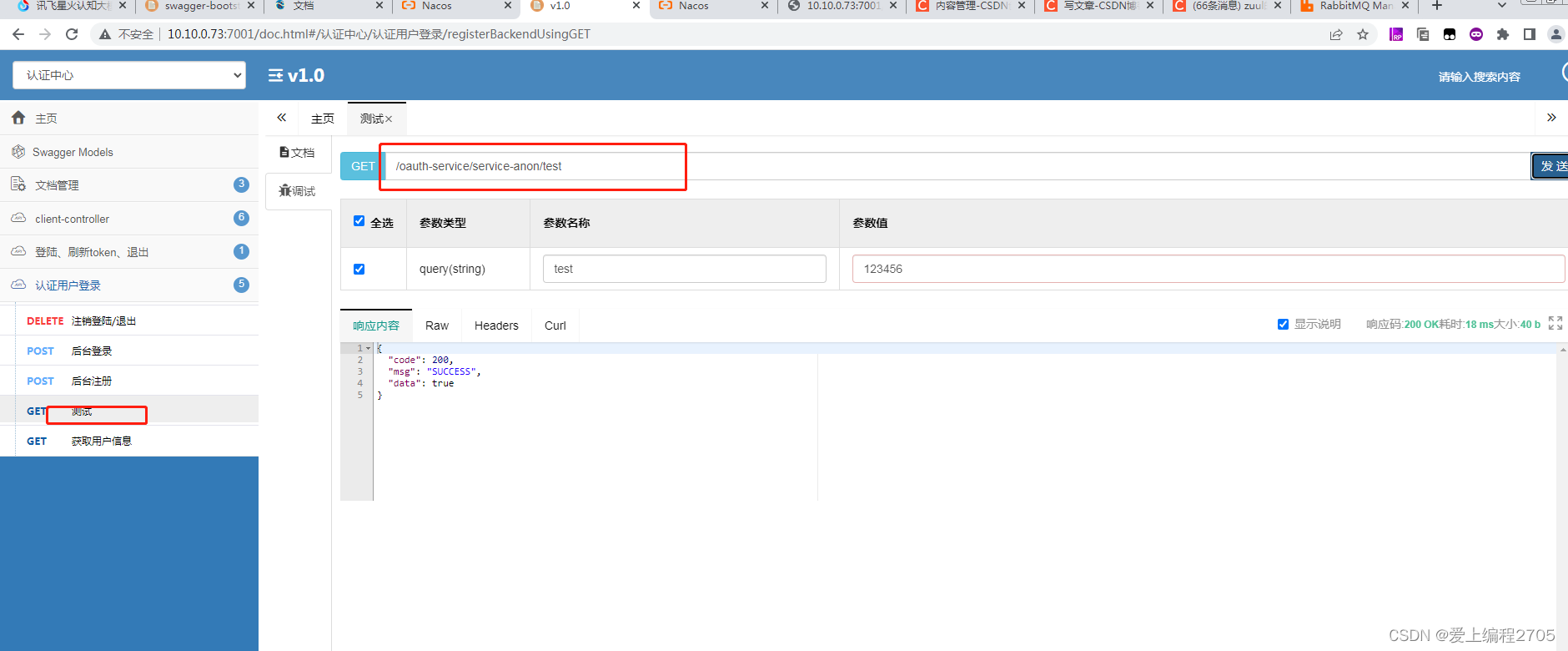
Task: Click the menu fold icon beside v1.0
Action: tap(275, 75)
